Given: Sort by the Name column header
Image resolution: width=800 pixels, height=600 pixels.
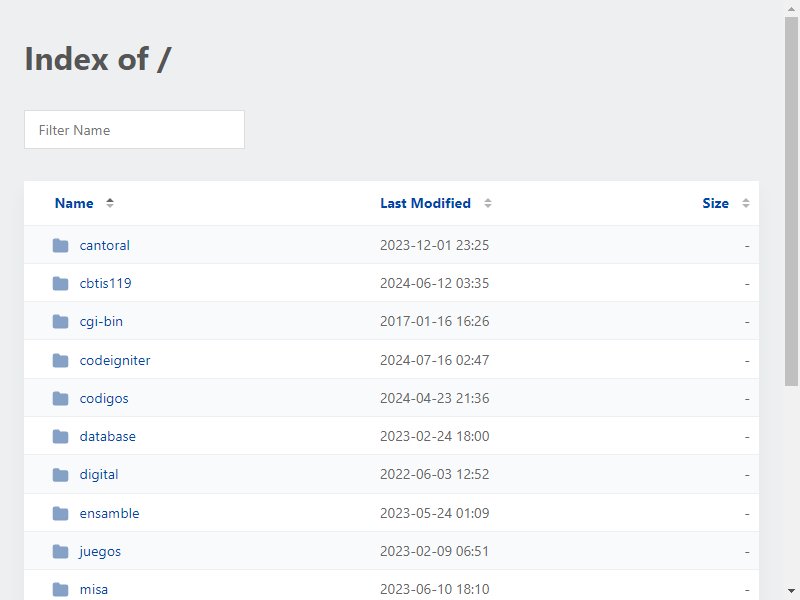Looking at the screenshot, I should (x=74, y=203).
